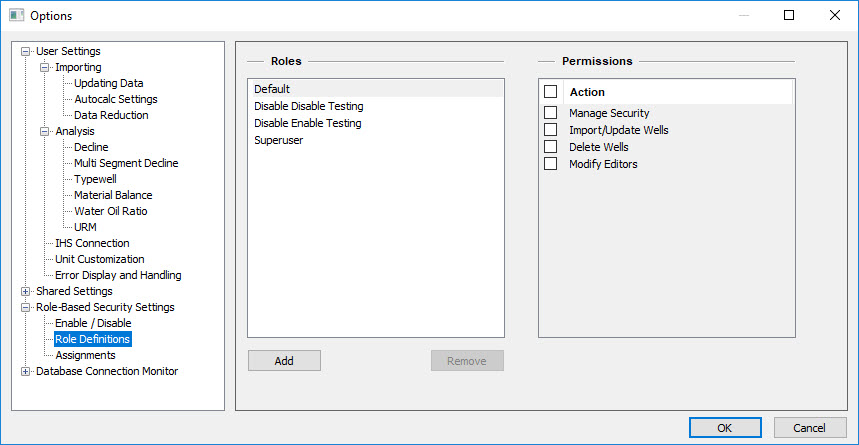The image size is (859, 445).
Task: Toggle the Modify Editors permission checkbox
Action: point(550,164)
